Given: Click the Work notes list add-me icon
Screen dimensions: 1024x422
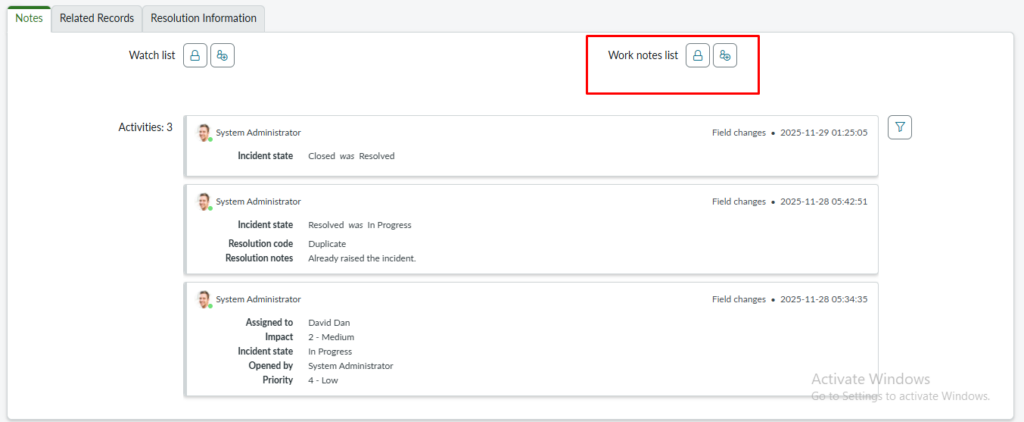Looking at the screenshot, I should (x=725, y=55).
